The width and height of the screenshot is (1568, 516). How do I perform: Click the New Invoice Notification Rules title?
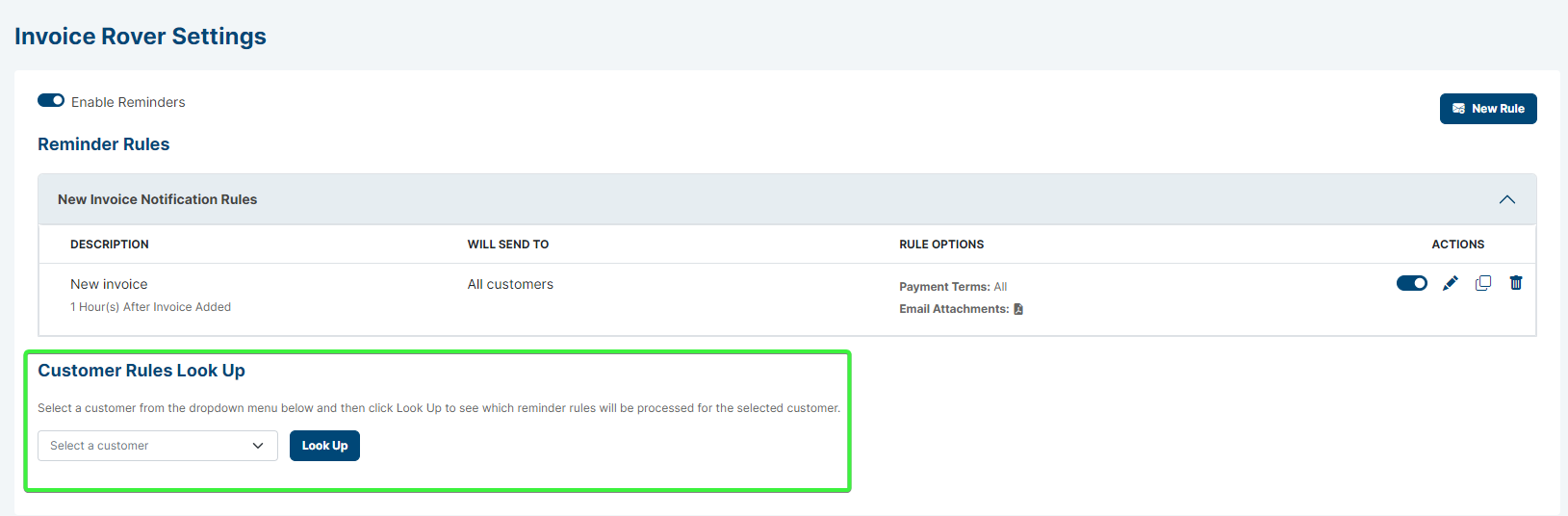[x=158, y=199]
